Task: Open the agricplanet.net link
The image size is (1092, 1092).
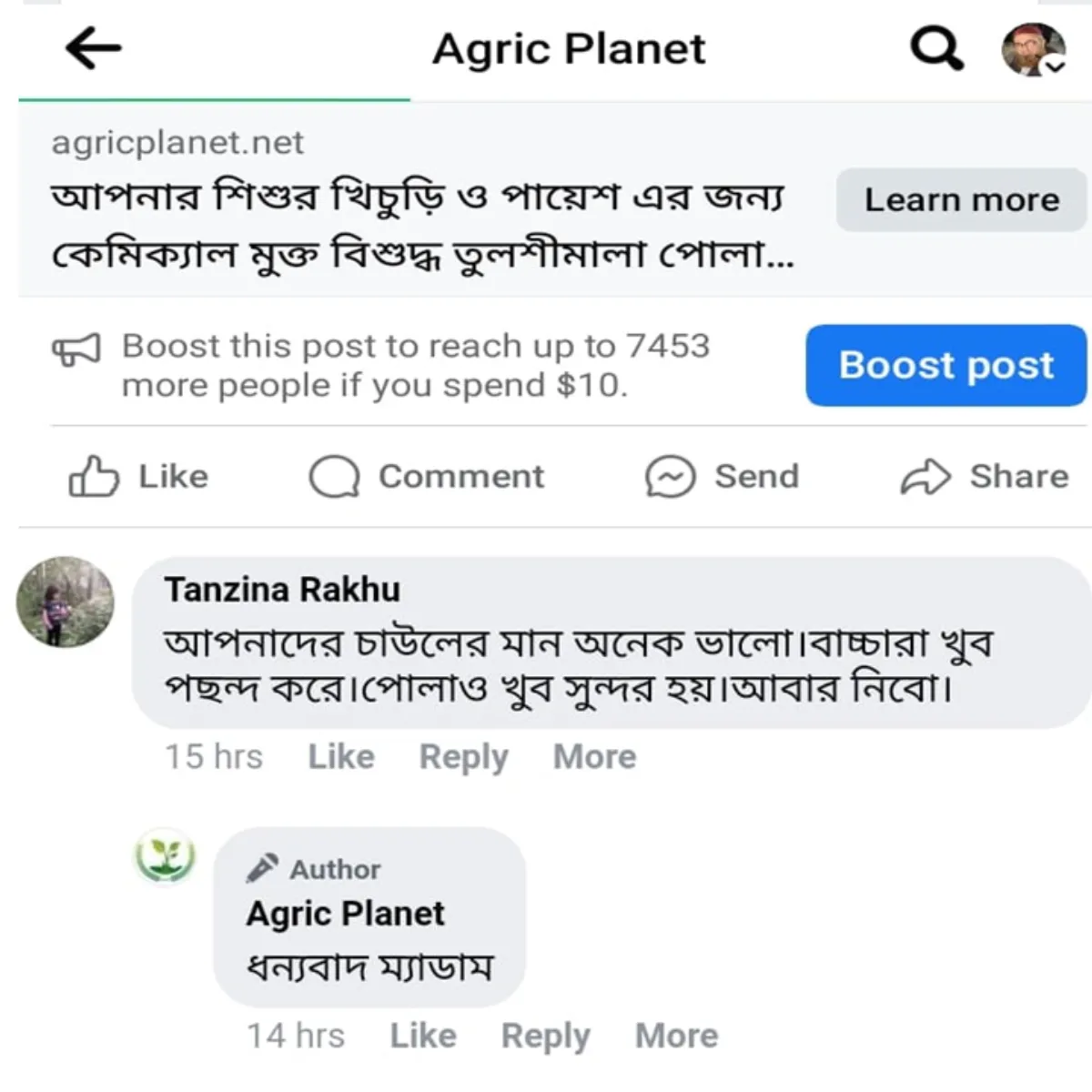Action: coord(177,143)
